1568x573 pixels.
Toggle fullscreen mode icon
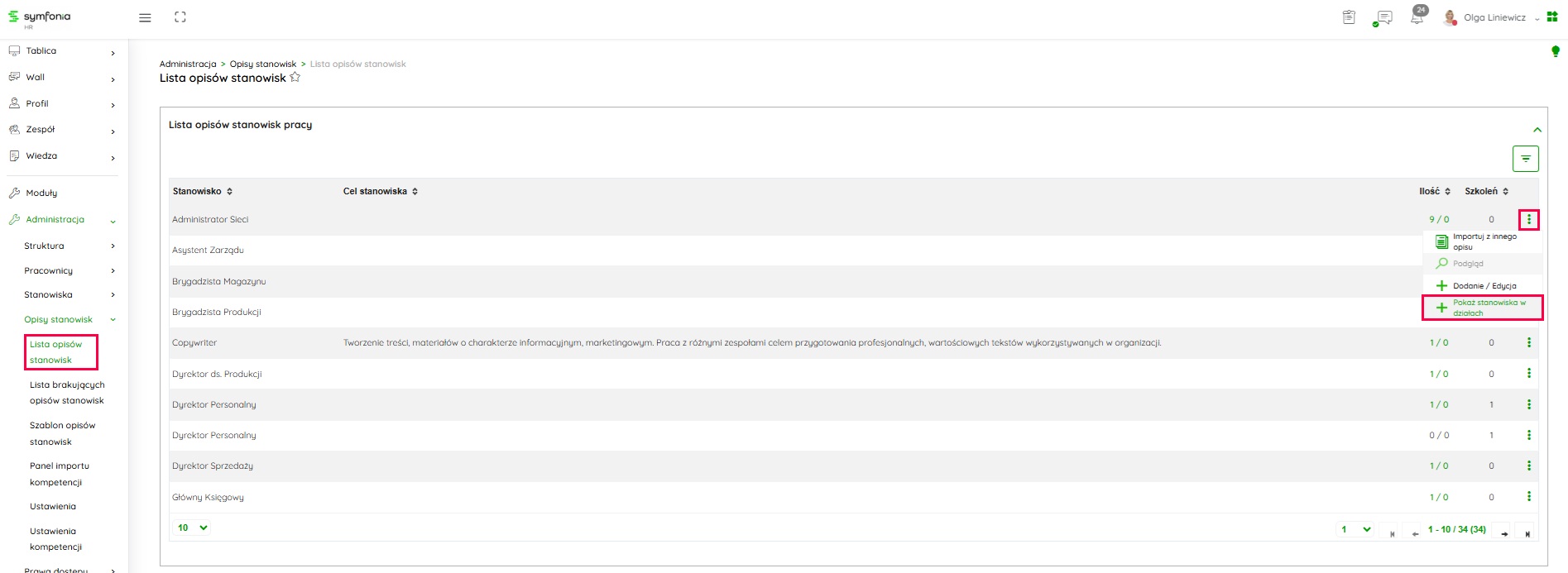180,17
